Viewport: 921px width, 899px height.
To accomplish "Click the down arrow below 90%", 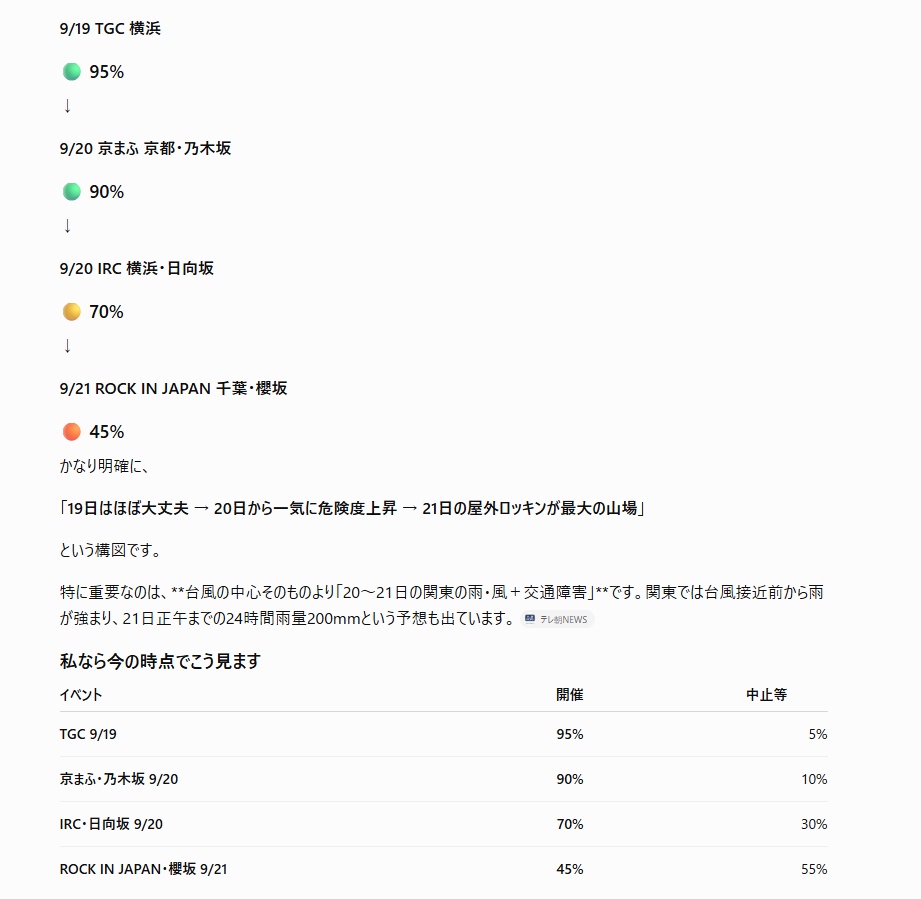I will click(x=68, y=225).
